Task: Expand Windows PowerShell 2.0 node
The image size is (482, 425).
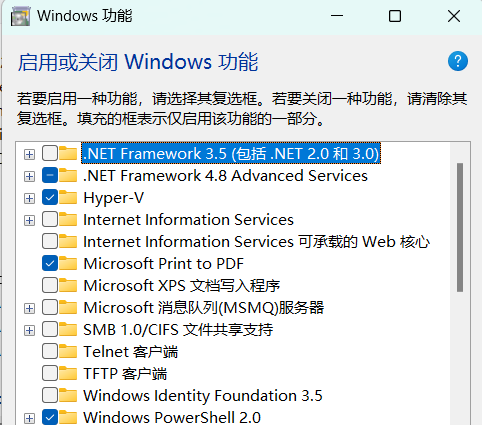Action: pyautogui.click(x=29, y=418)
